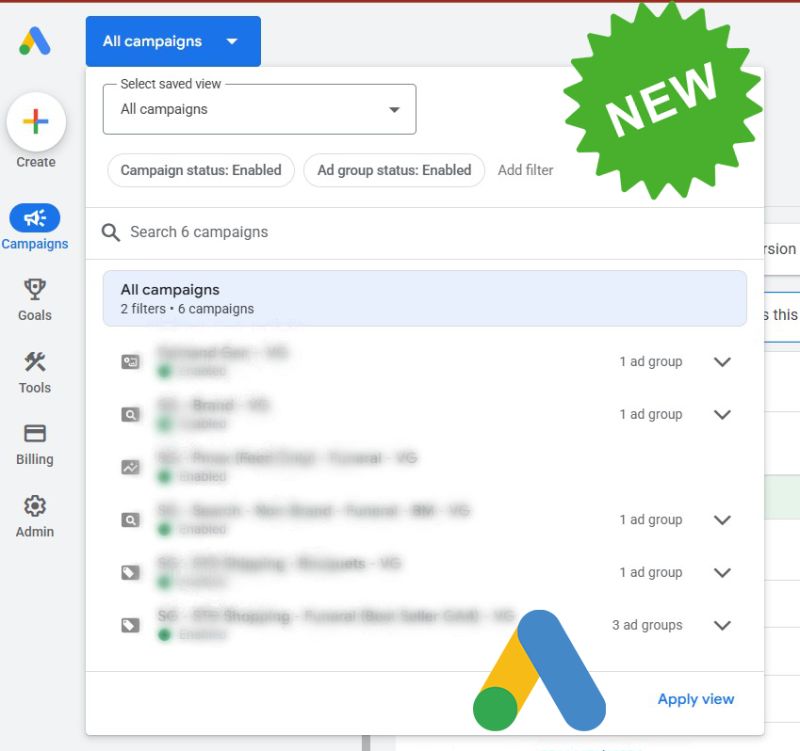Screen dimensions: 800x751
Task: Select the highlighted All campaigns row
Action: point(424,298)
